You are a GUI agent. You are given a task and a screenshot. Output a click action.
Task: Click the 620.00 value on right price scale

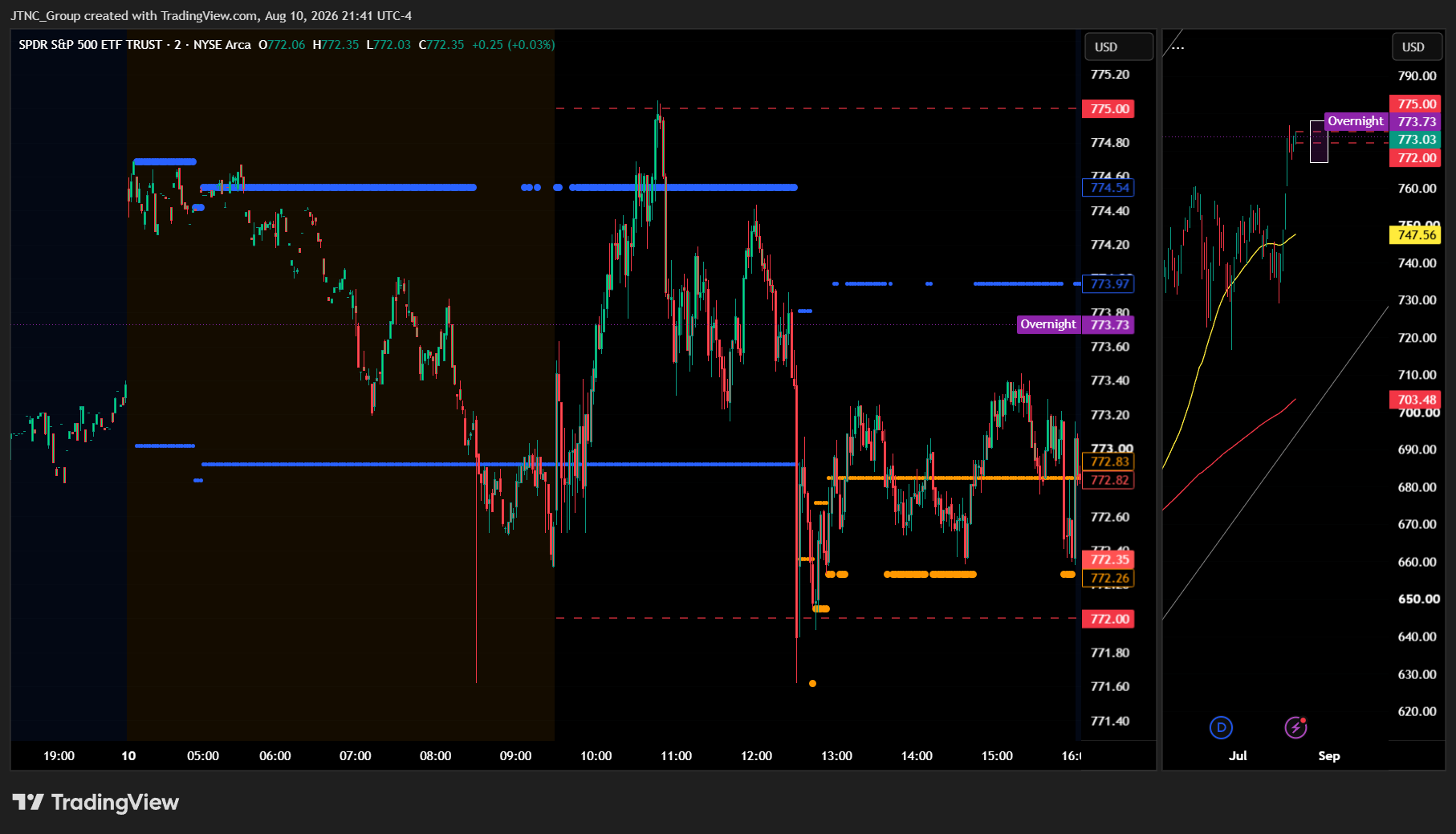tap(1417, 711)
